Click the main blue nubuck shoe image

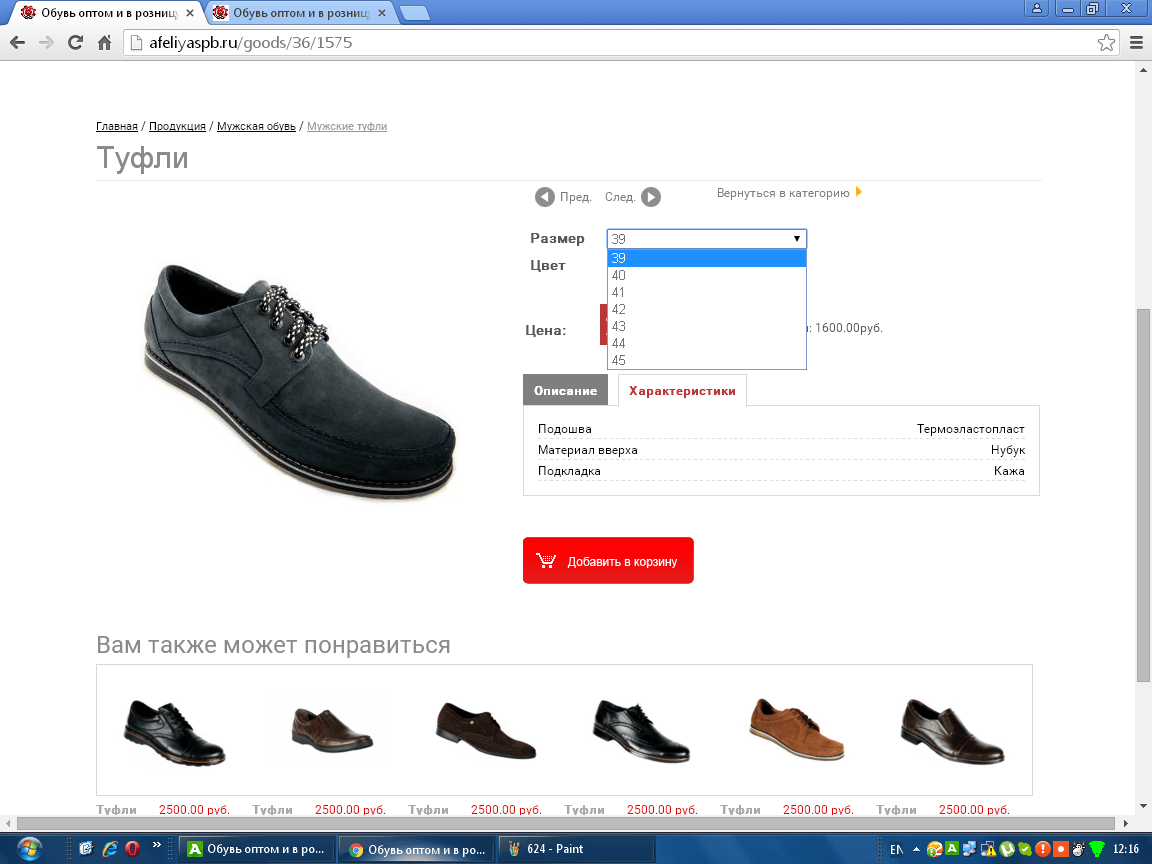(x=299, y=381)
